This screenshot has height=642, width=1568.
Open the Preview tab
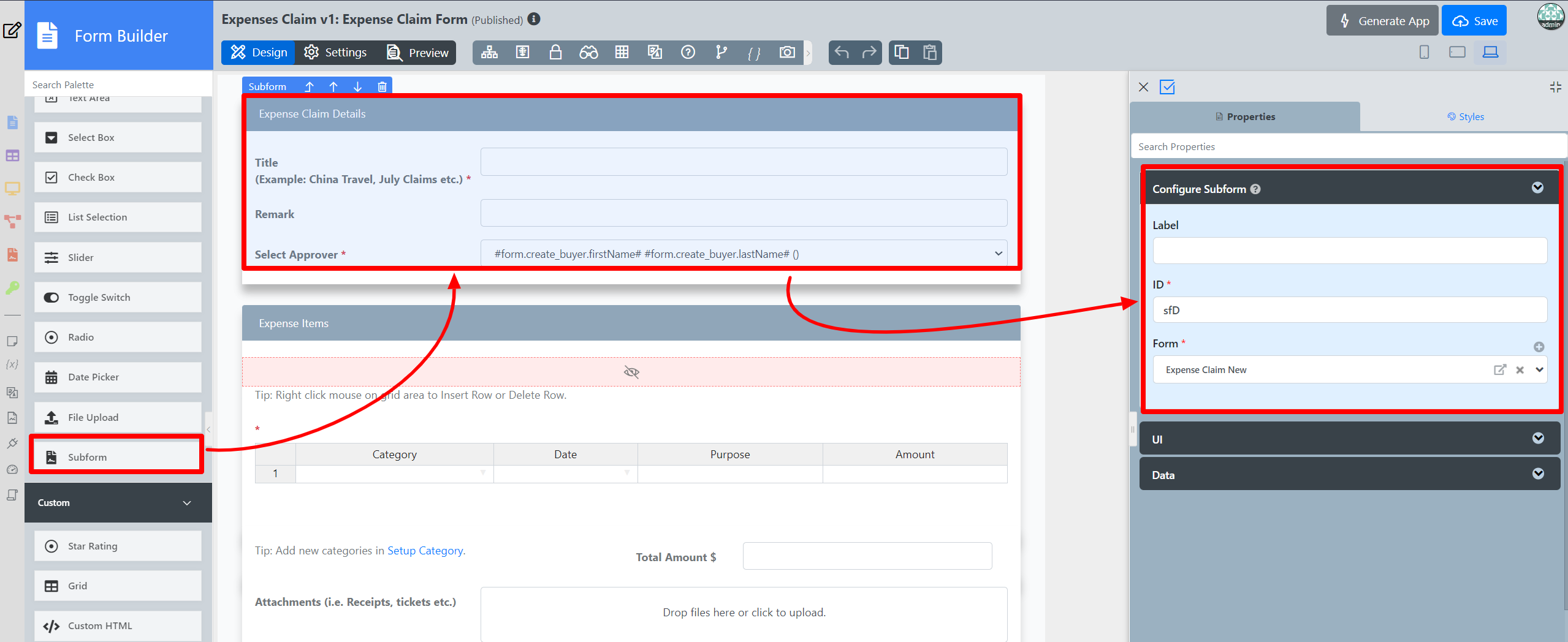click(x=417, y=53)
